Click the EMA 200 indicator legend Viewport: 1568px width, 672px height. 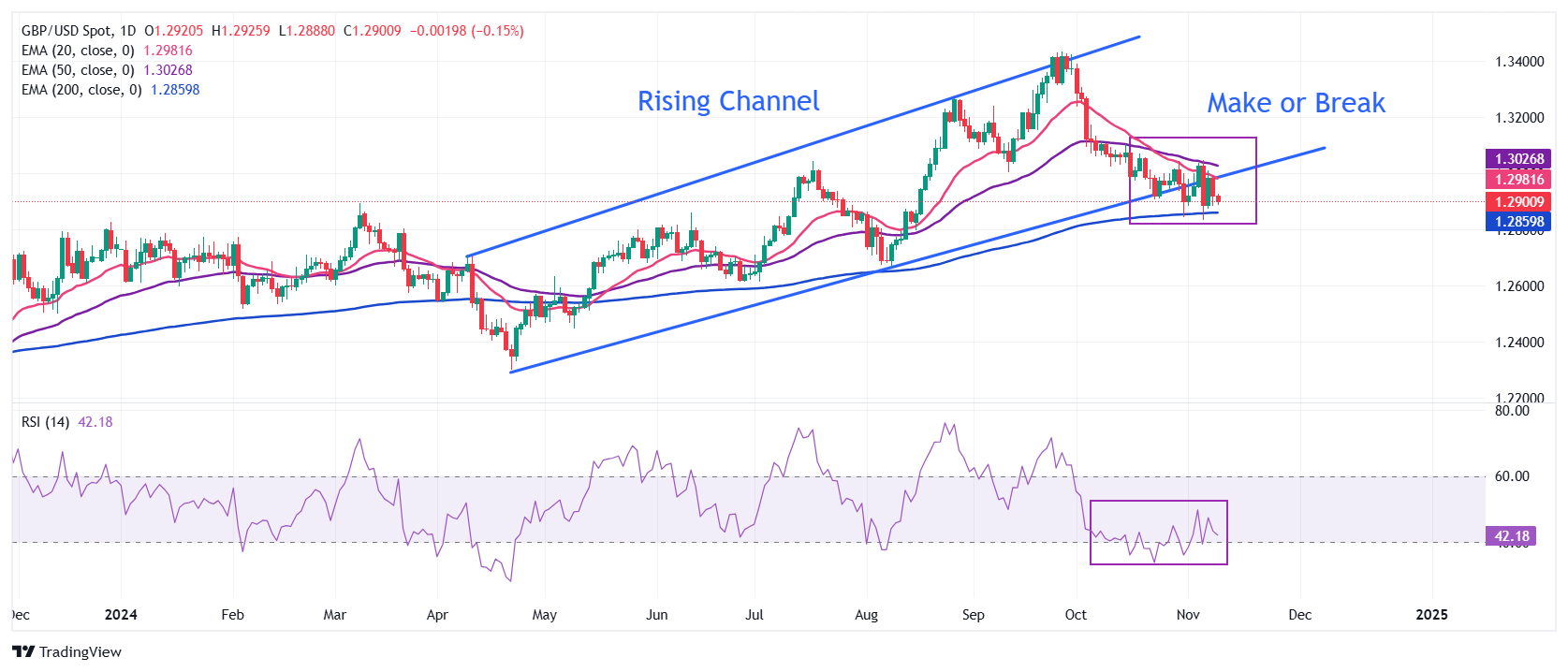pos(81,90)
